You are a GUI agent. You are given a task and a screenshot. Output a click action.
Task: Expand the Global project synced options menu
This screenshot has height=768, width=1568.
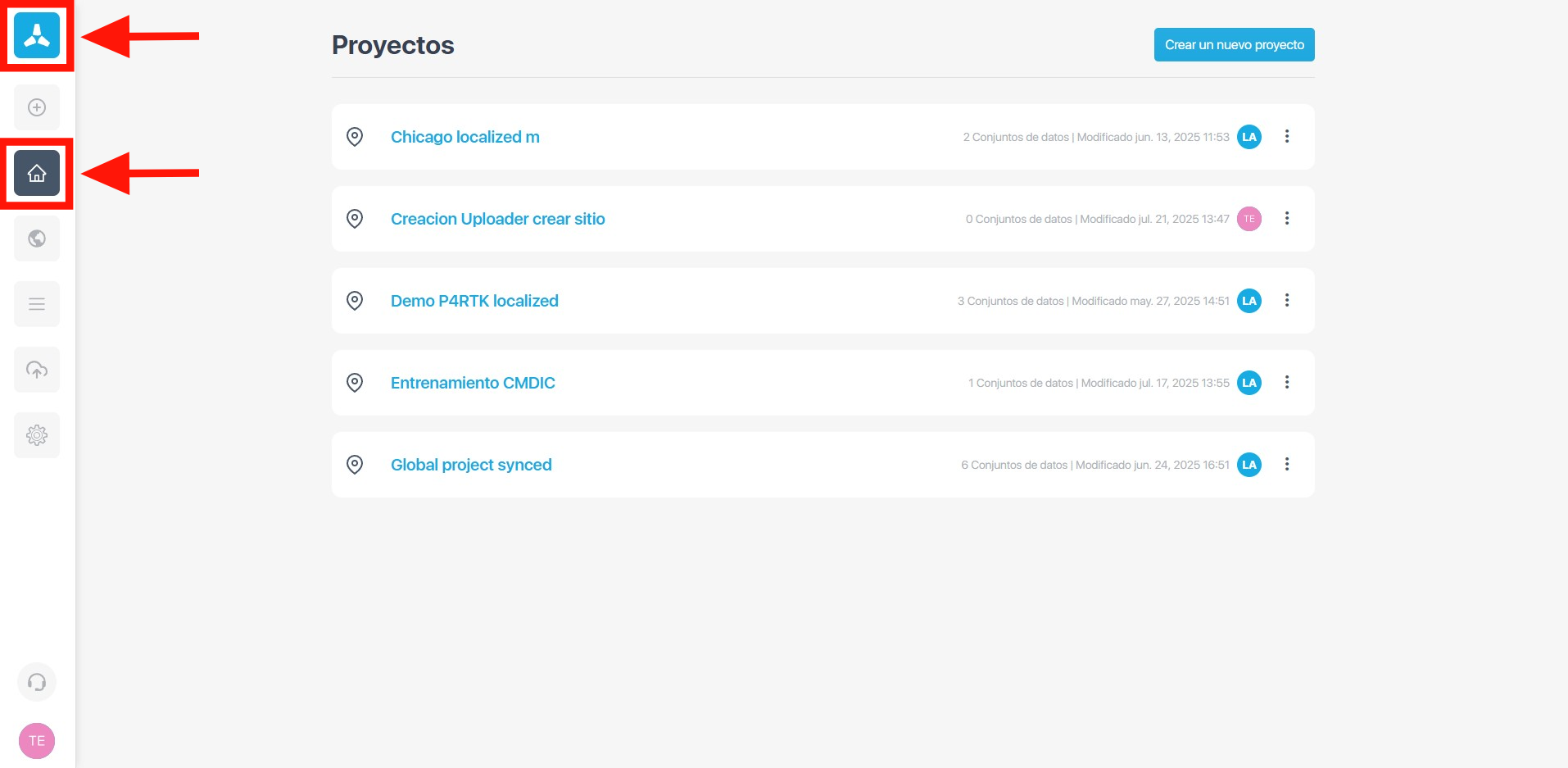point(1287,464)
